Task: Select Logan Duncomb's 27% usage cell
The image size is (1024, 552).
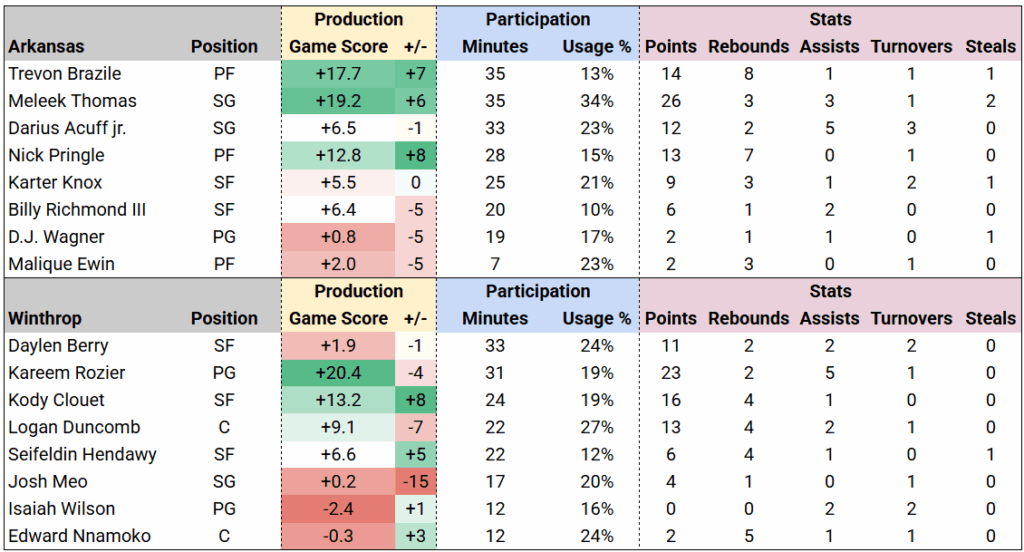Action: [596, 427]
